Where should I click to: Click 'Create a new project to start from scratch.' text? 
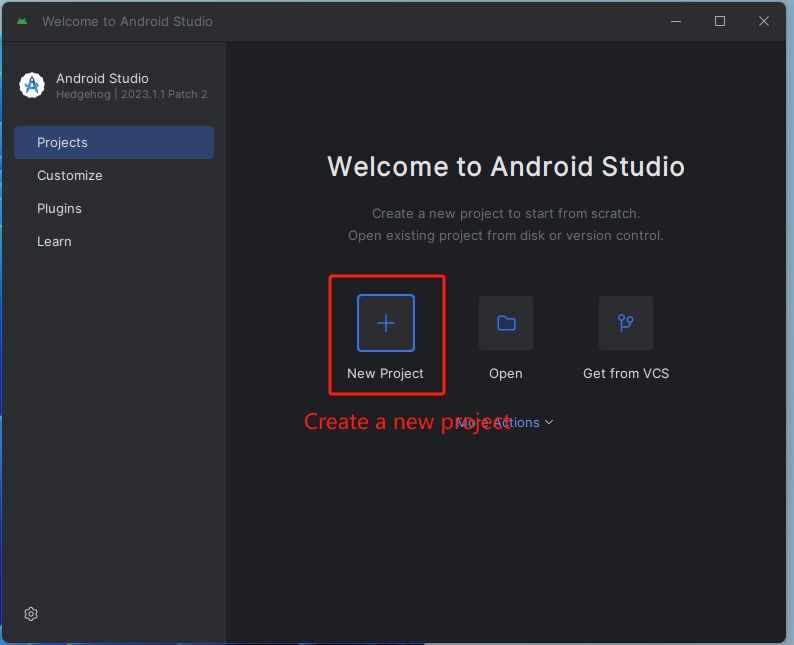[x=506, y=213]
